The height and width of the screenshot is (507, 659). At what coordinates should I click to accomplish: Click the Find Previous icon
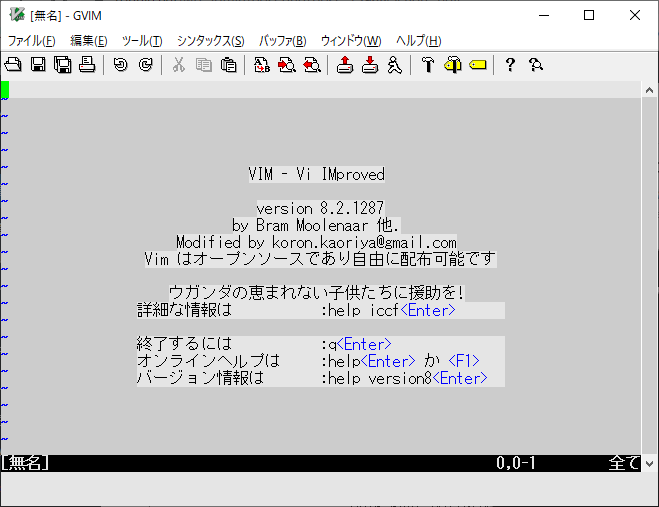pyautogui.click(x=312, y=65)
